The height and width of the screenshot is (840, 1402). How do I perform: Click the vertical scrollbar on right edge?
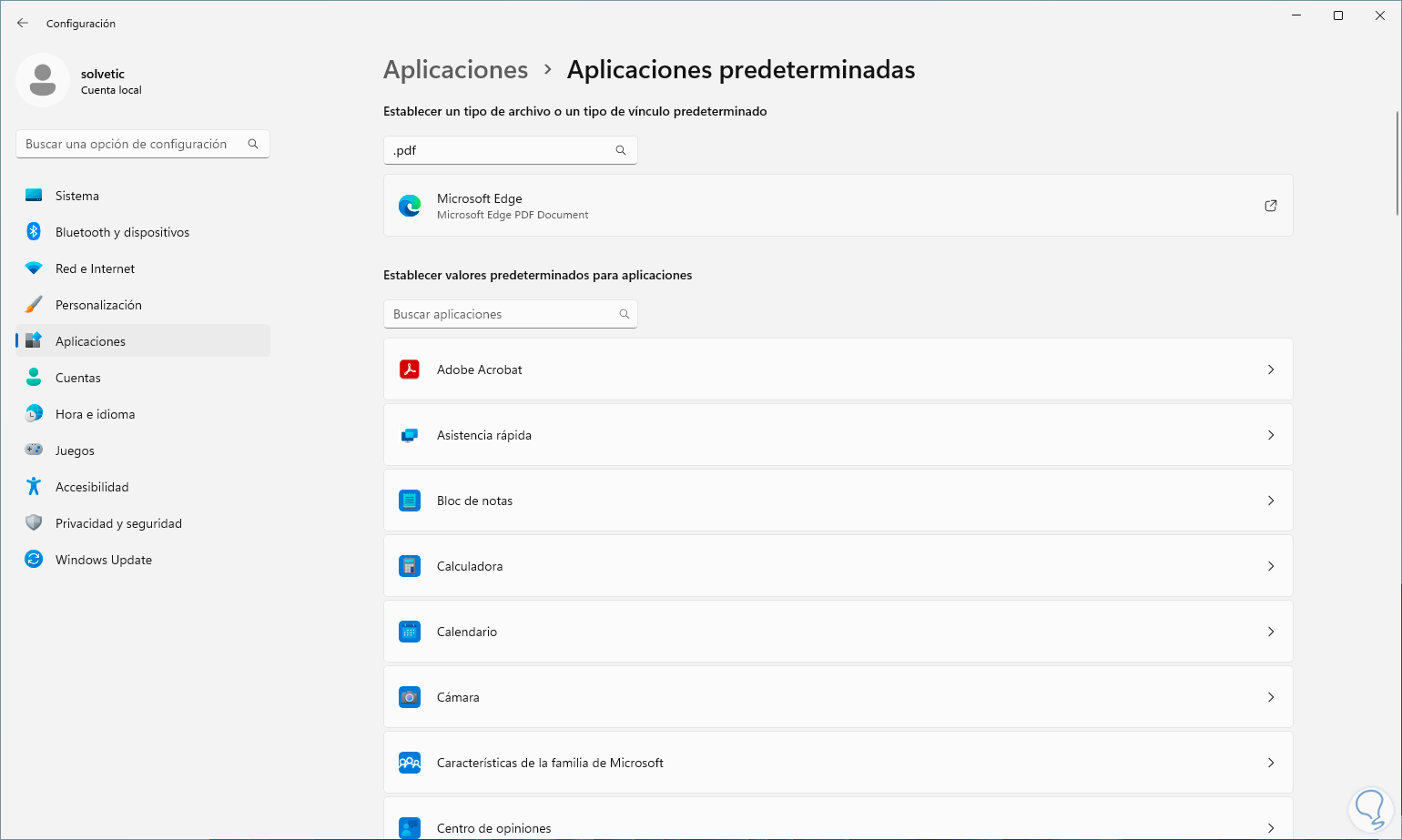1397,164
